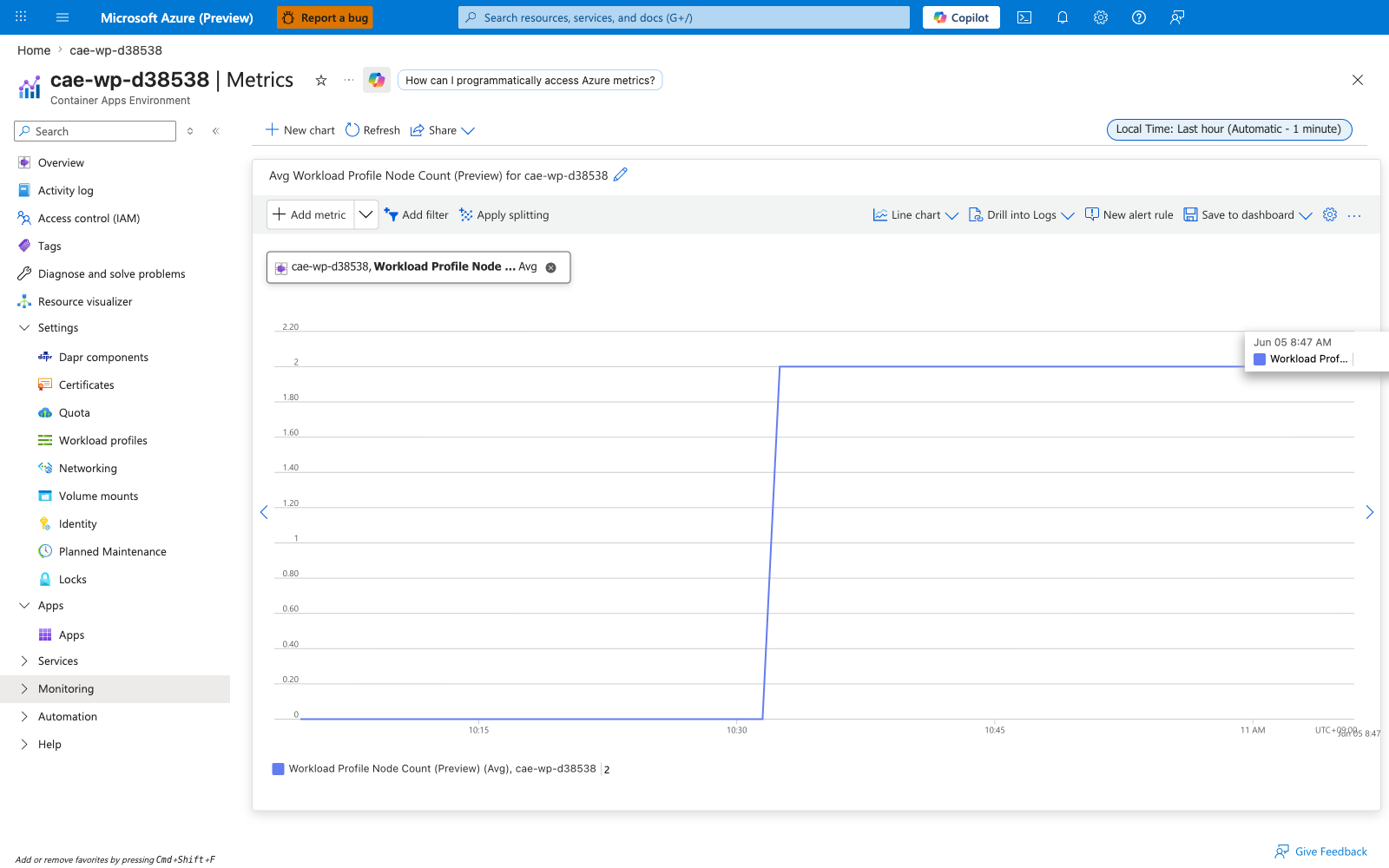Edit chart title with pencil icon
The width and height of the screenshot is (1389, 868).
pyautogui.click(x=620, y=174)
